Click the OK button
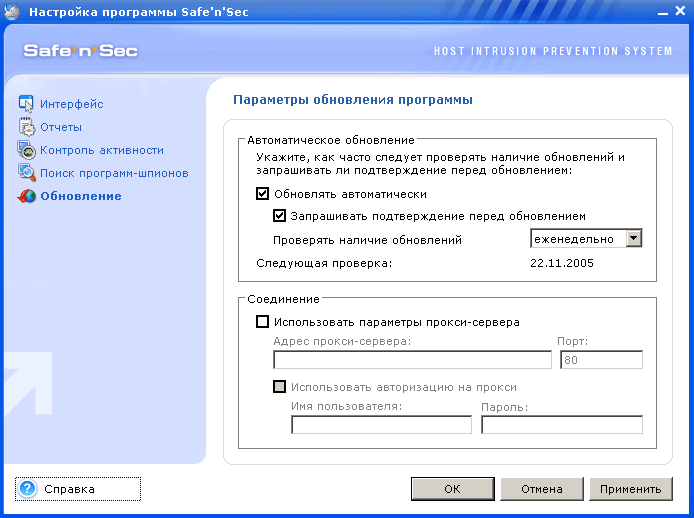694x518 pixels. (453, 489)
